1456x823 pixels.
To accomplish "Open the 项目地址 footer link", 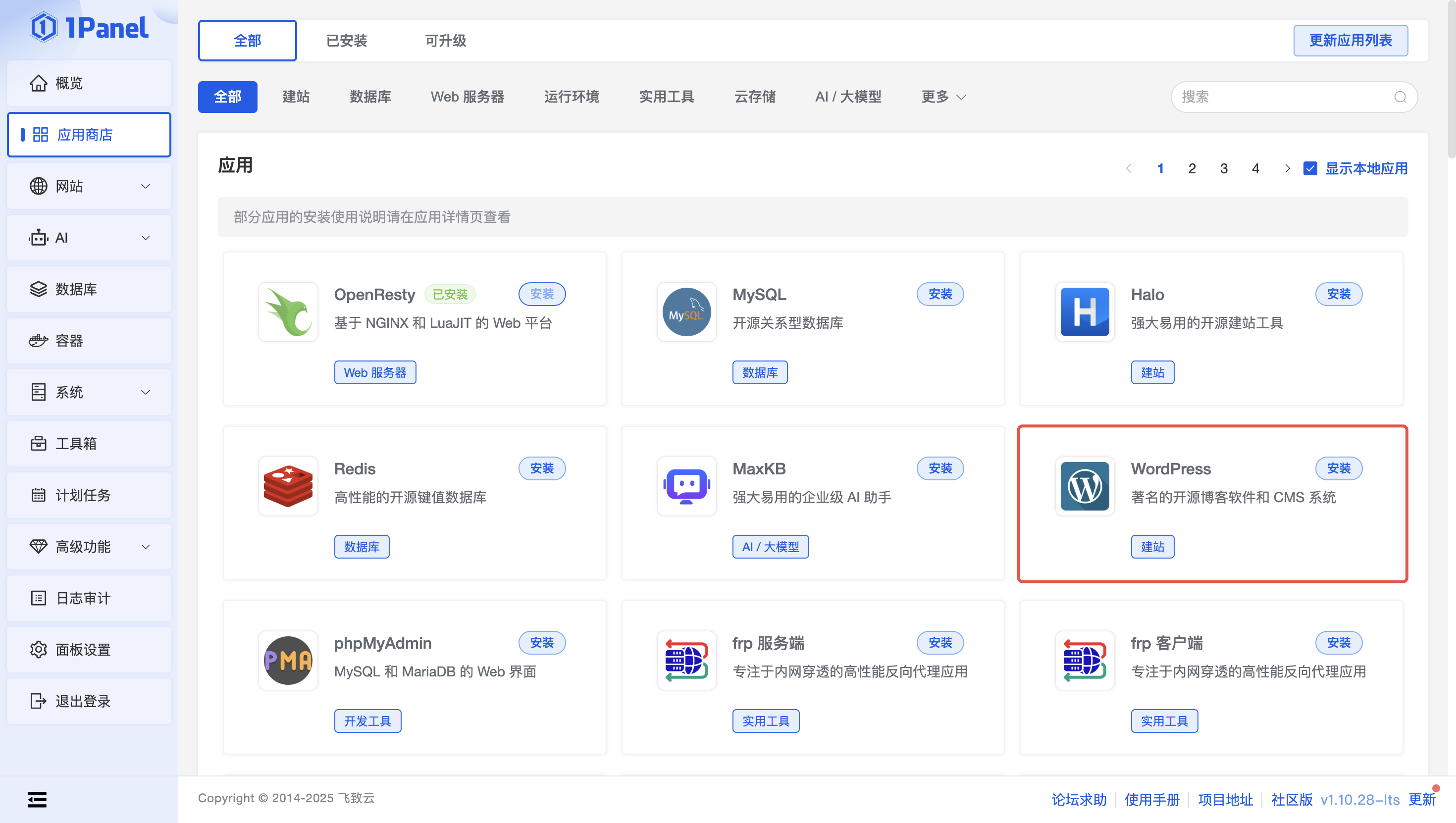I will (1225, 799).
